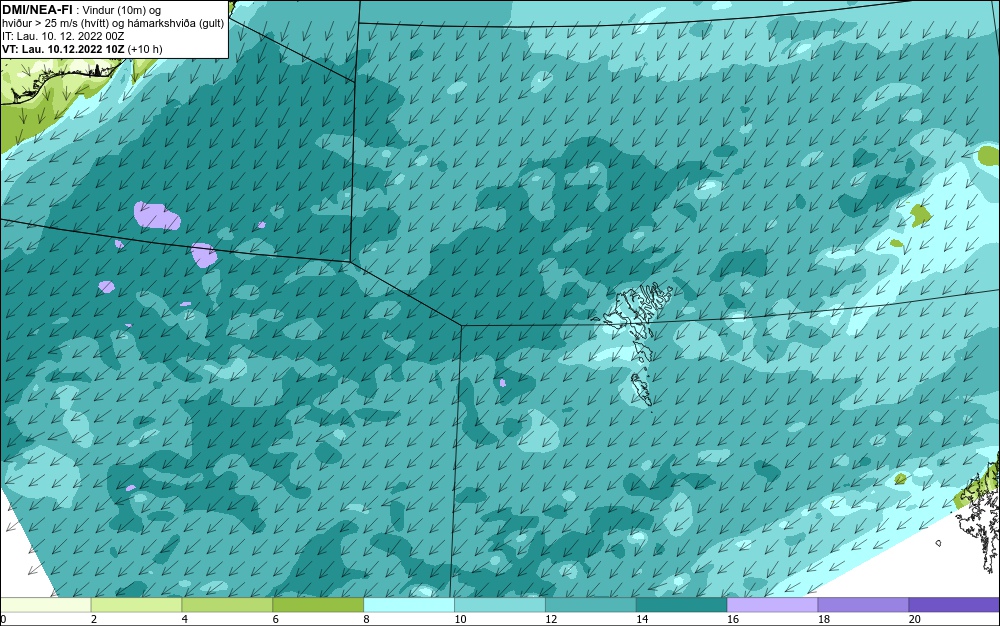This screenshot has width=1000, height=626.
Task: Select the 16–18 m/s light purple swatch
Action: [772, 605]
